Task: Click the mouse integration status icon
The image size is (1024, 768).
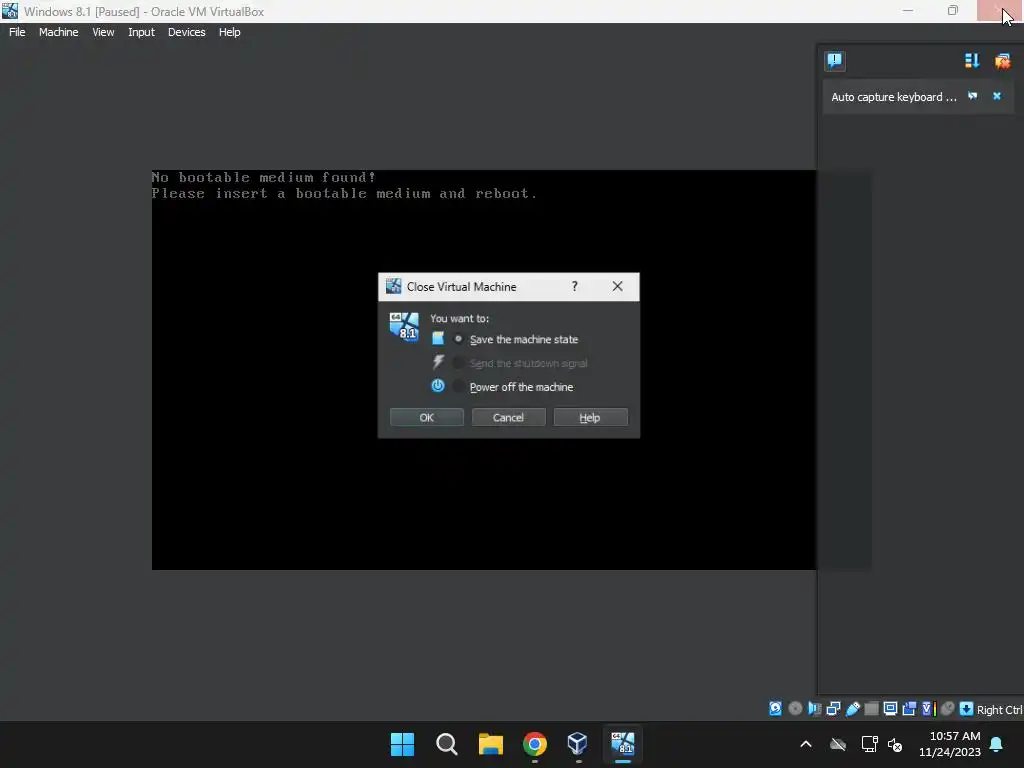Action: [x=948, y=709]
